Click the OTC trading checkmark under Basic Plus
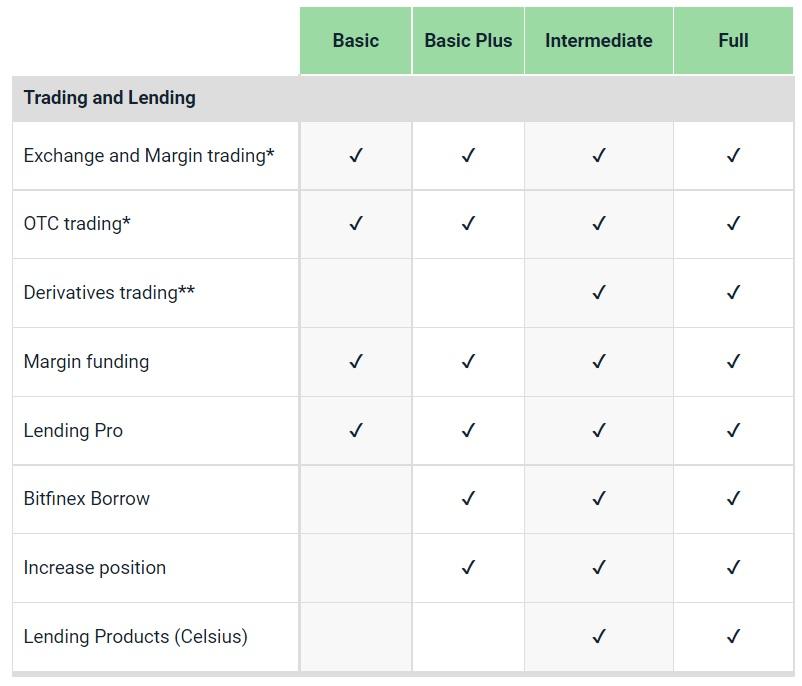802x686 pixels. click(x=468, y=224)
